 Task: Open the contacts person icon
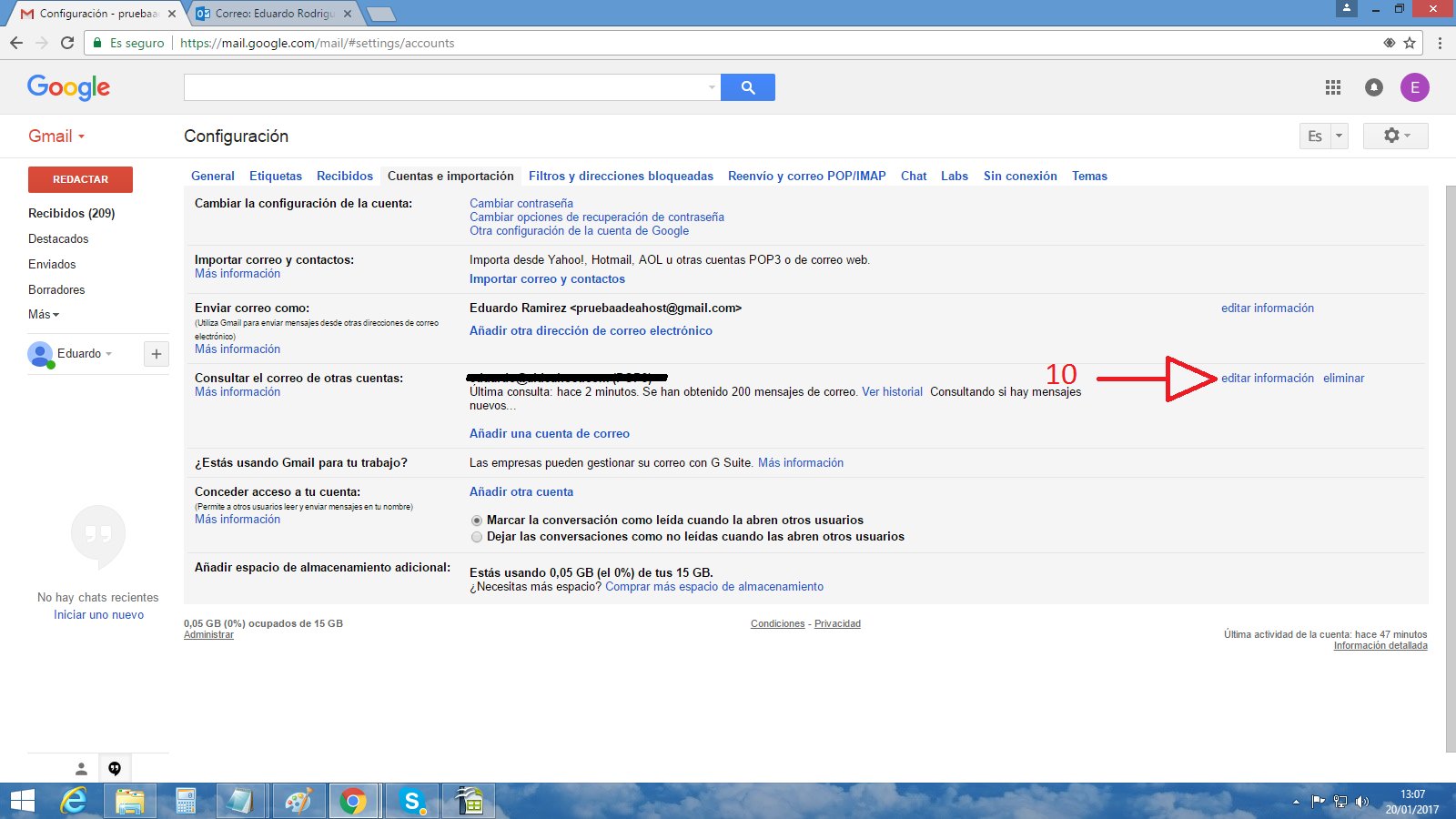click(81, 768)
